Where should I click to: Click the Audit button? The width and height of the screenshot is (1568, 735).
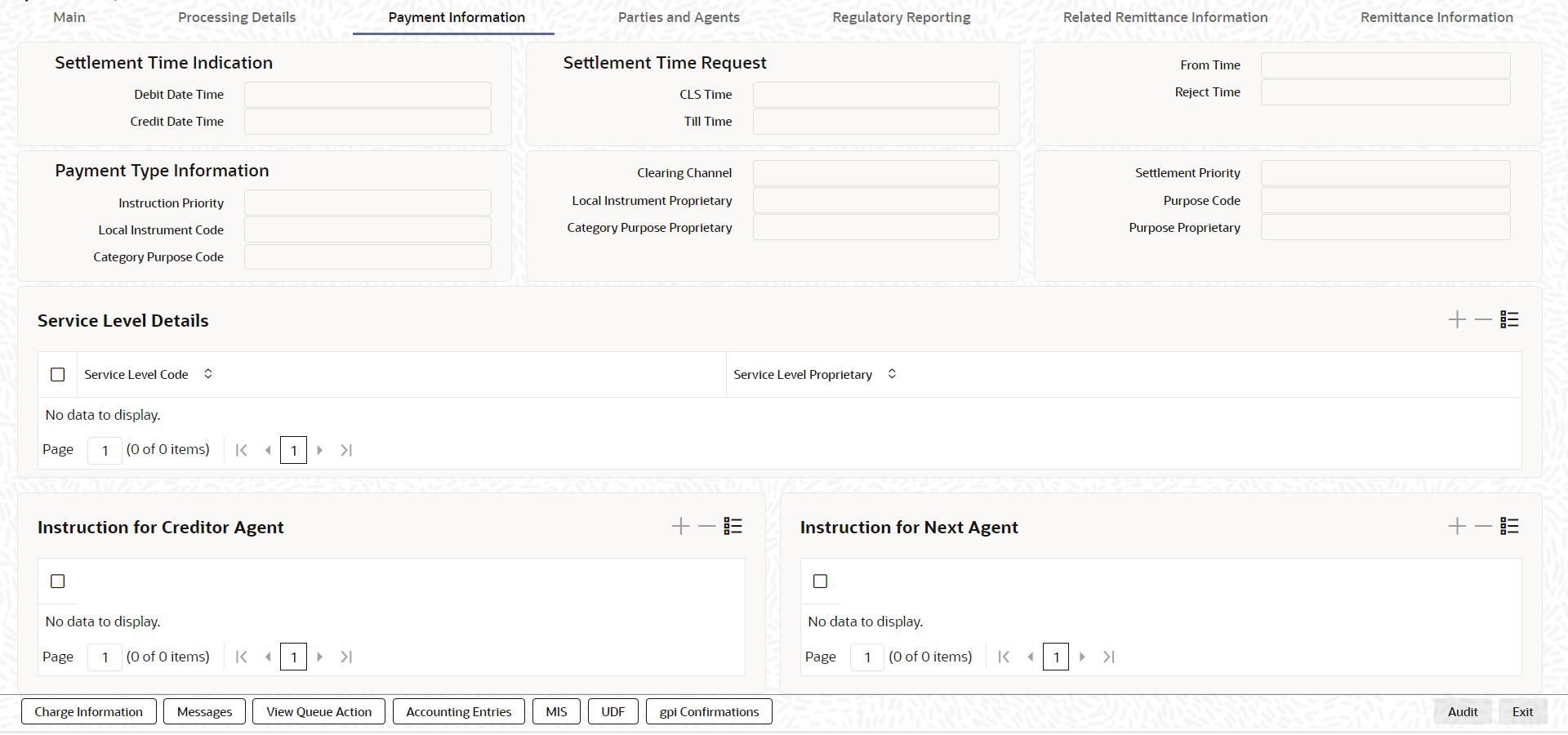point(1463,711)
